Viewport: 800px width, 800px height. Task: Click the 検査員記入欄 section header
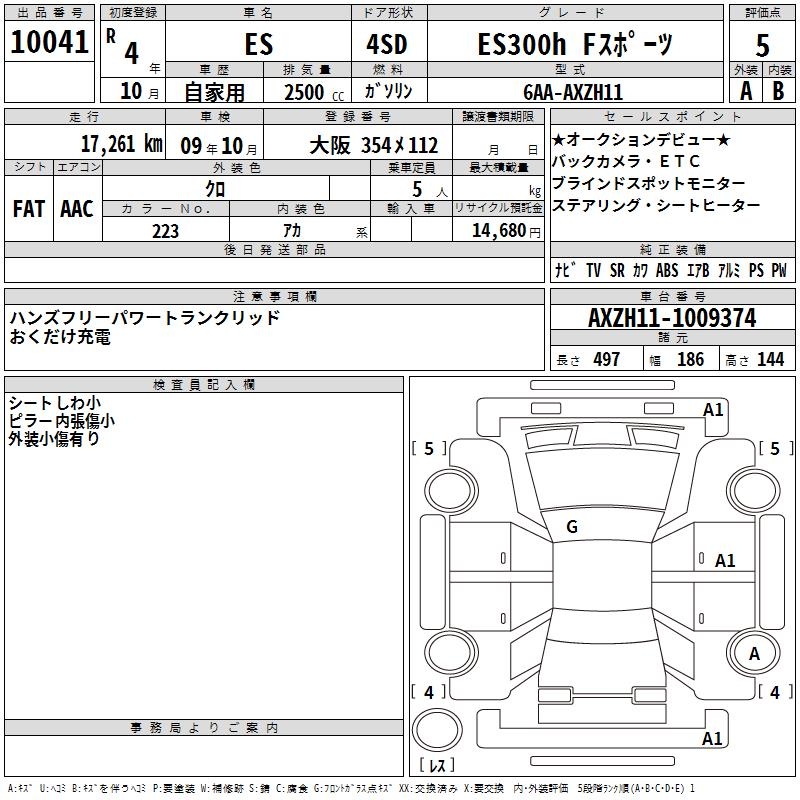tap(204, 385)
